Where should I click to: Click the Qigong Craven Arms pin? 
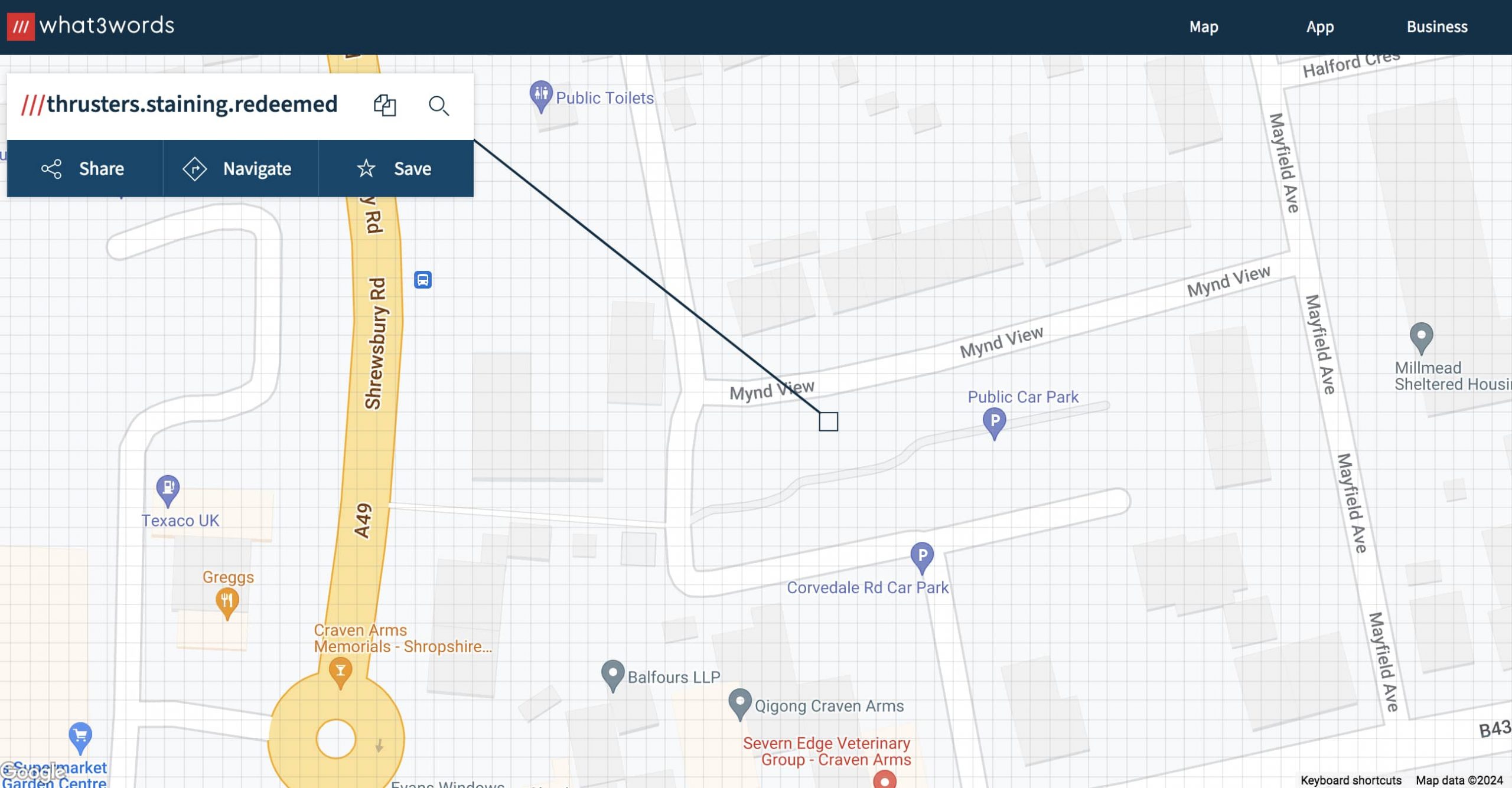(739, 704)
